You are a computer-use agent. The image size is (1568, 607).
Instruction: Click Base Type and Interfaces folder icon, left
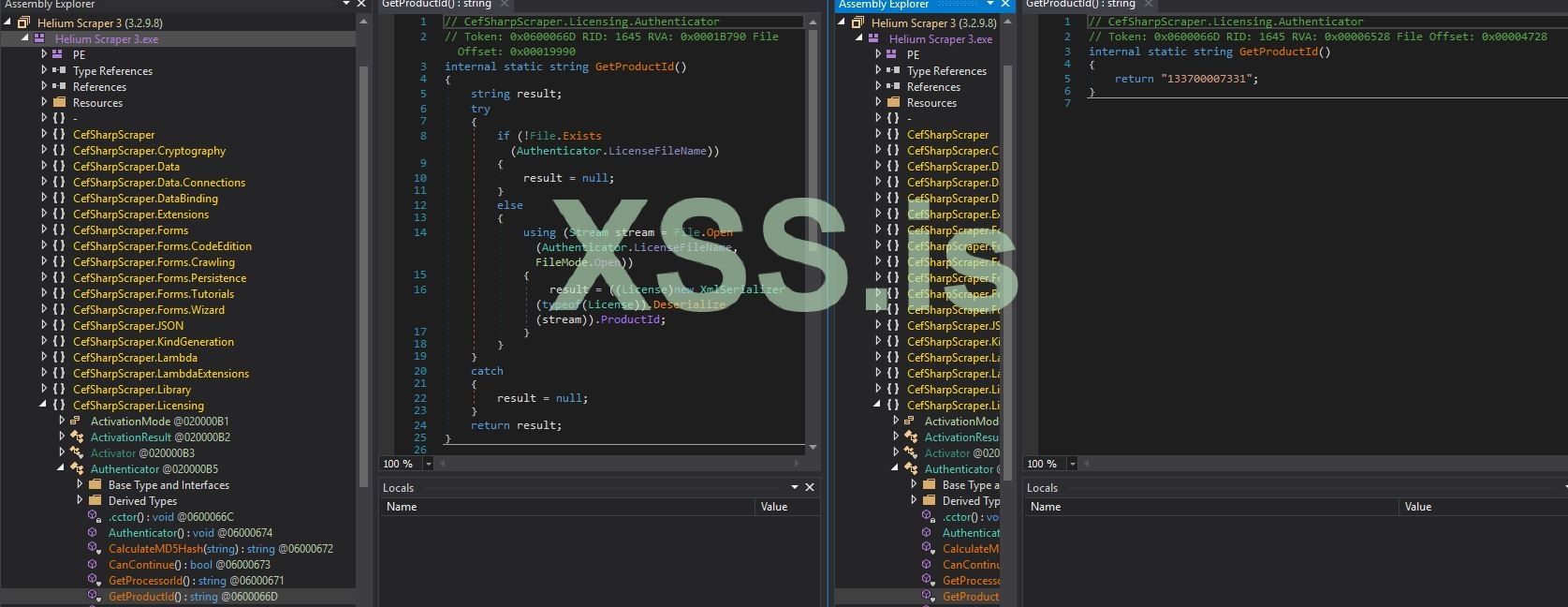click(x=95, y=484)
